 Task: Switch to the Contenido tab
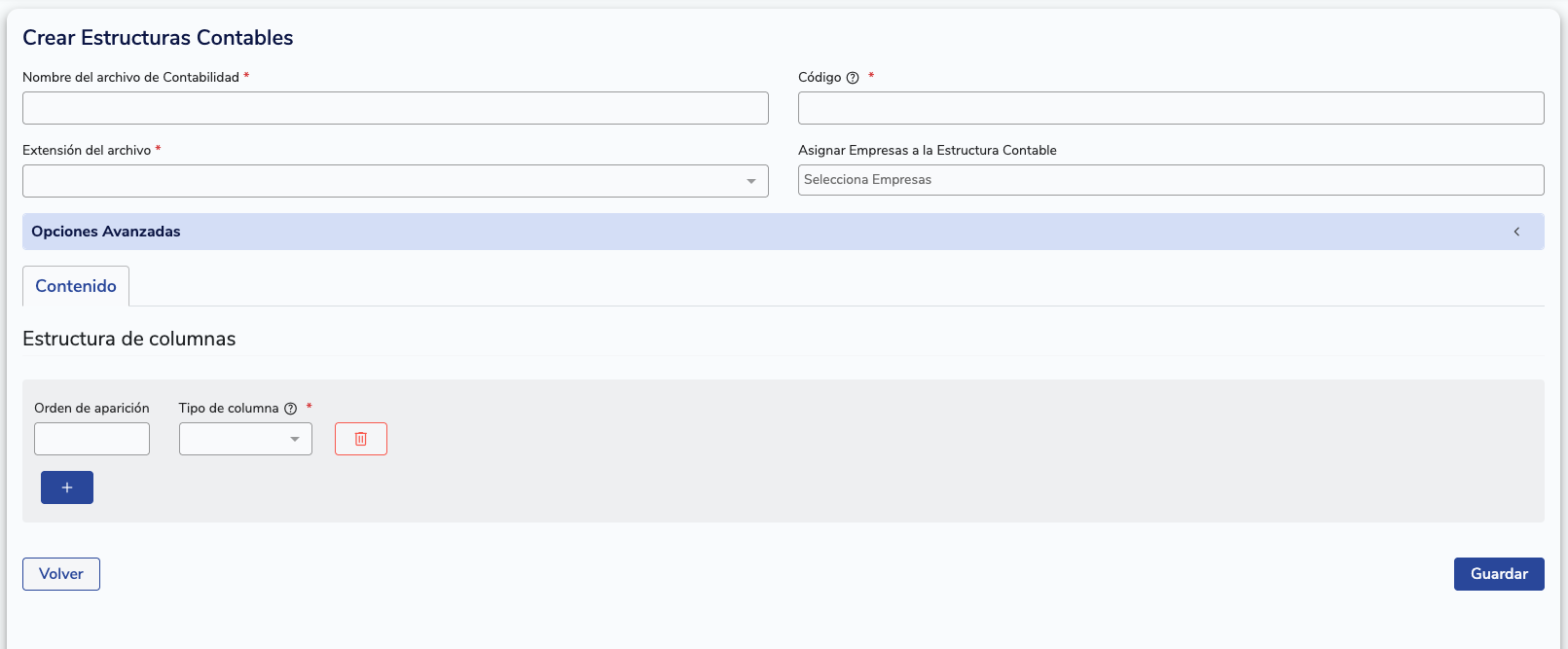pyautogui.click(x=76, y=286)
